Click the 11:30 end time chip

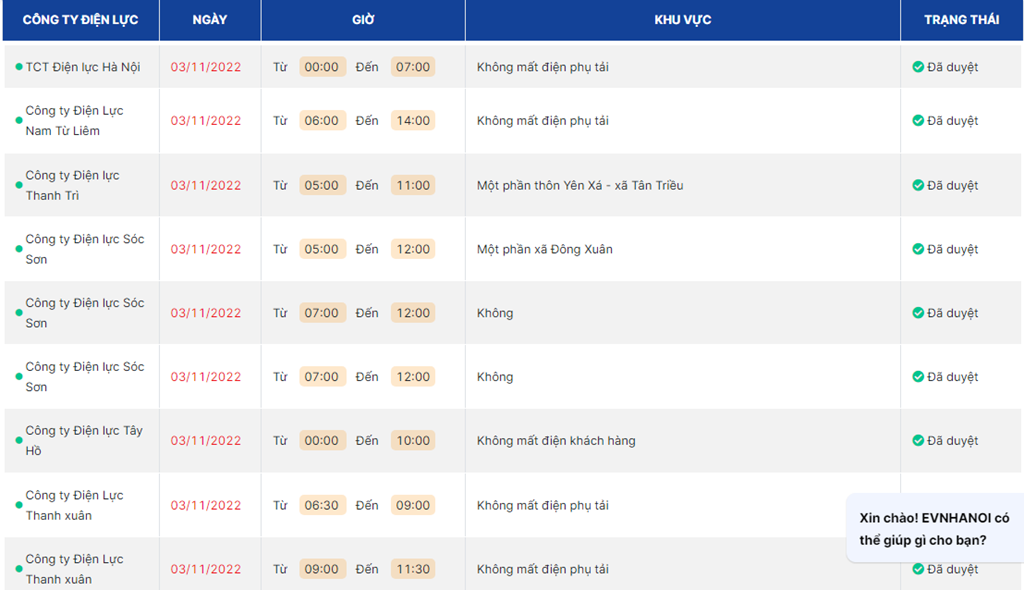[x=413, y=569]
